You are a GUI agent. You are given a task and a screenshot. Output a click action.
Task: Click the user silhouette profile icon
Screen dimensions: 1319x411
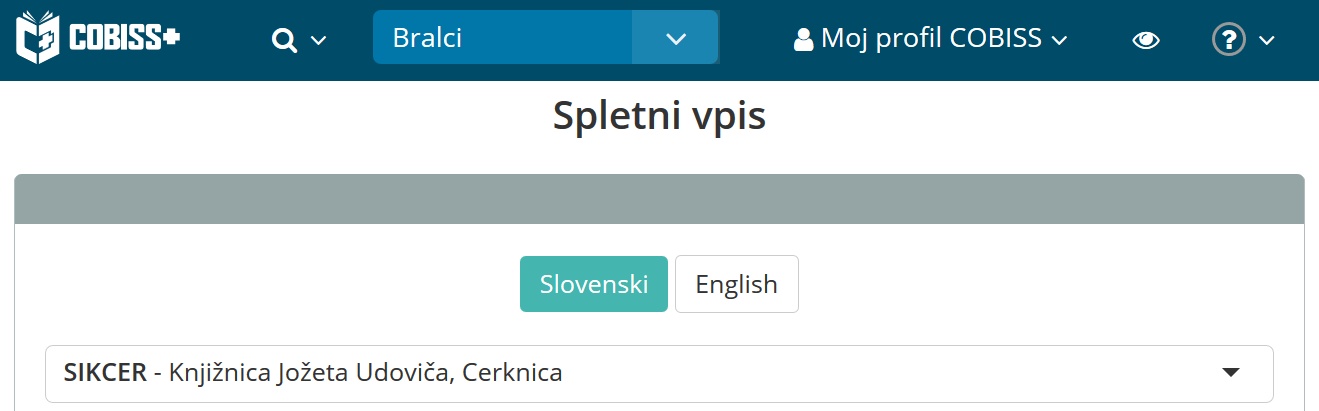[803, 39]
